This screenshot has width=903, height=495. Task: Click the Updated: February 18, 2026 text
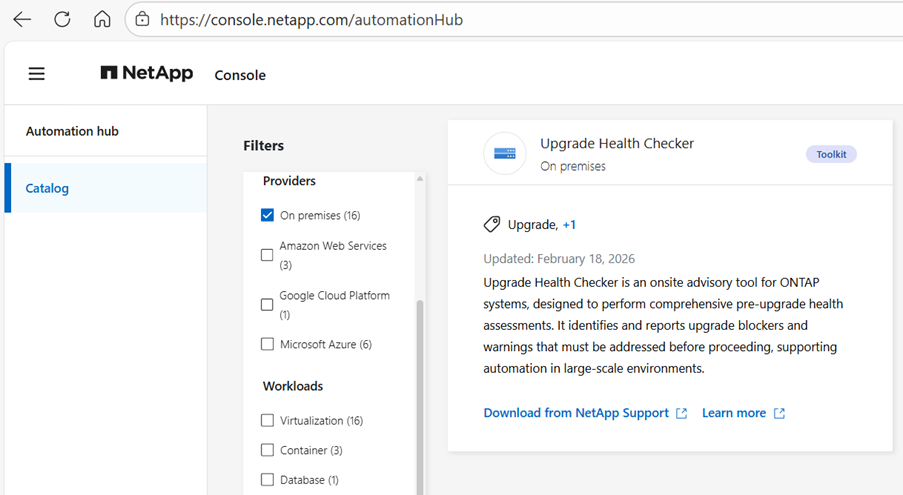[x=559, y=259]
